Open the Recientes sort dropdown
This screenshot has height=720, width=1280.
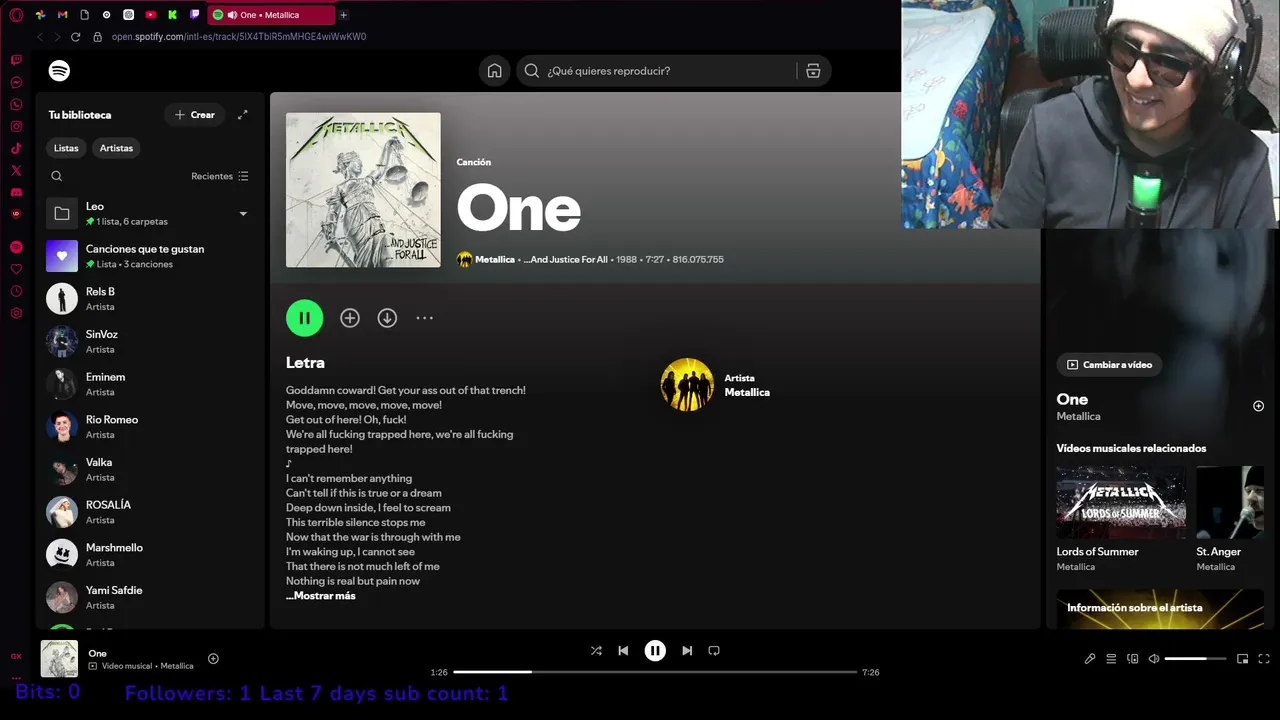tap(220, 176)
